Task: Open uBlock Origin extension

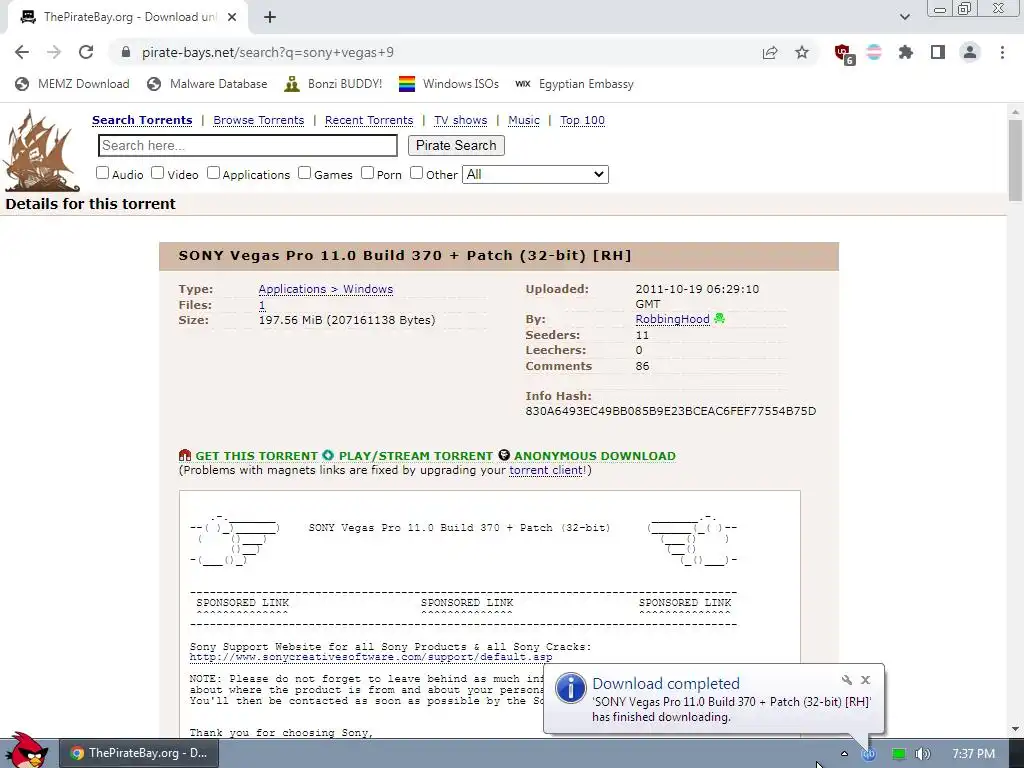Action: pyautogui.click(x=844, y=54)
